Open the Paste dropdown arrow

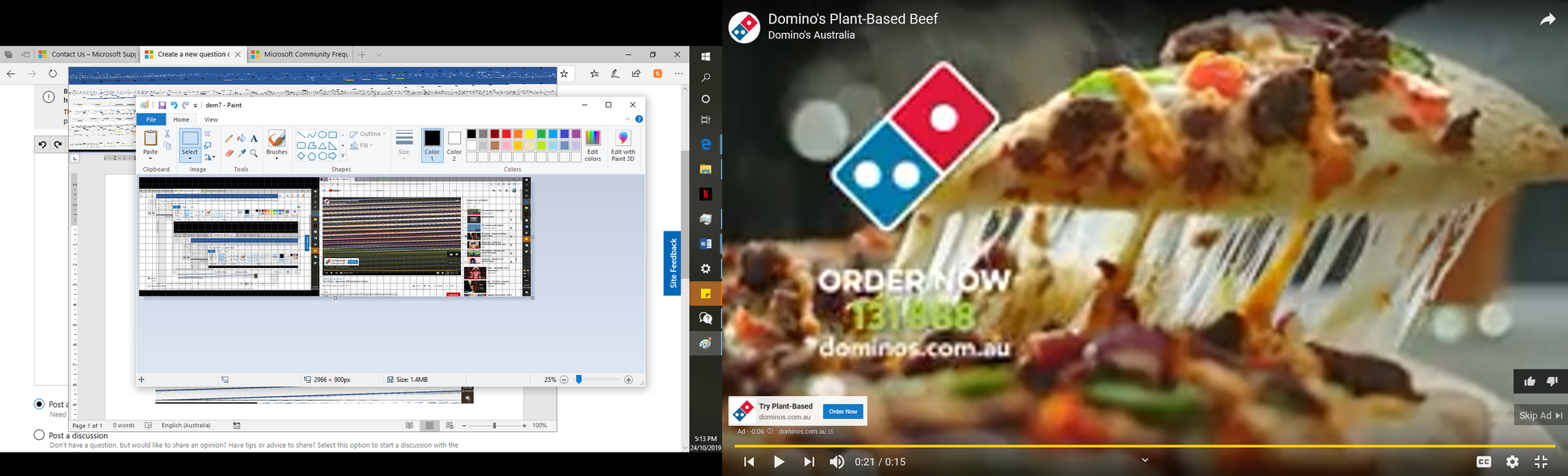point(151,159)
